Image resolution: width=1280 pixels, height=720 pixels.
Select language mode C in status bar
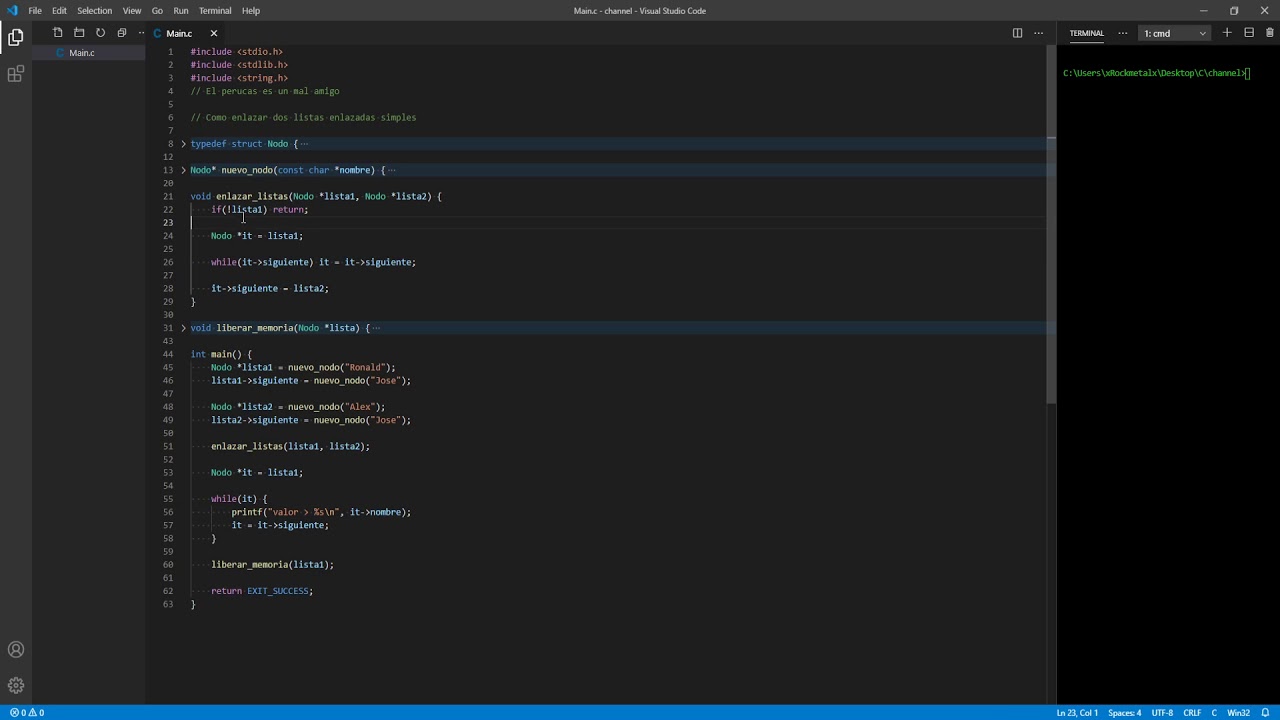tap(1214, 713)
